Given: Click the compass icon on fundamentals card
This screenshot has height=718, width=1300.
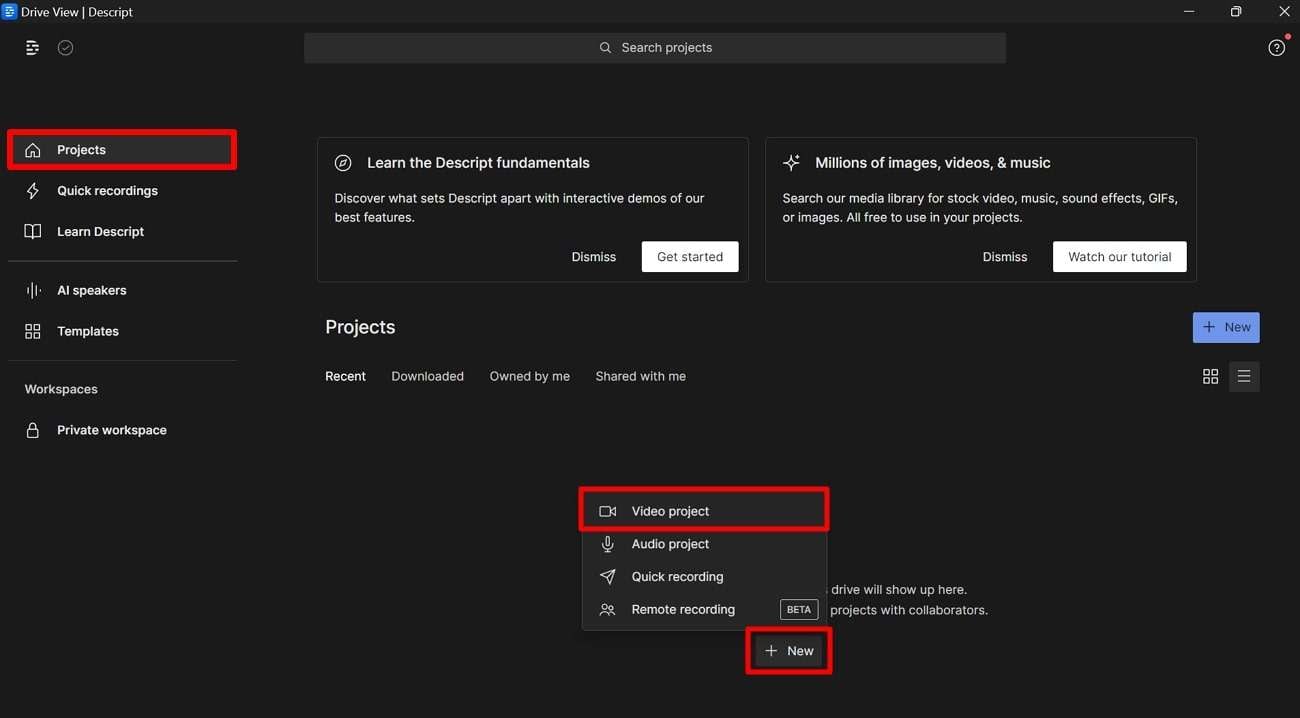Looking at the screenshot, I should point(343,163).
